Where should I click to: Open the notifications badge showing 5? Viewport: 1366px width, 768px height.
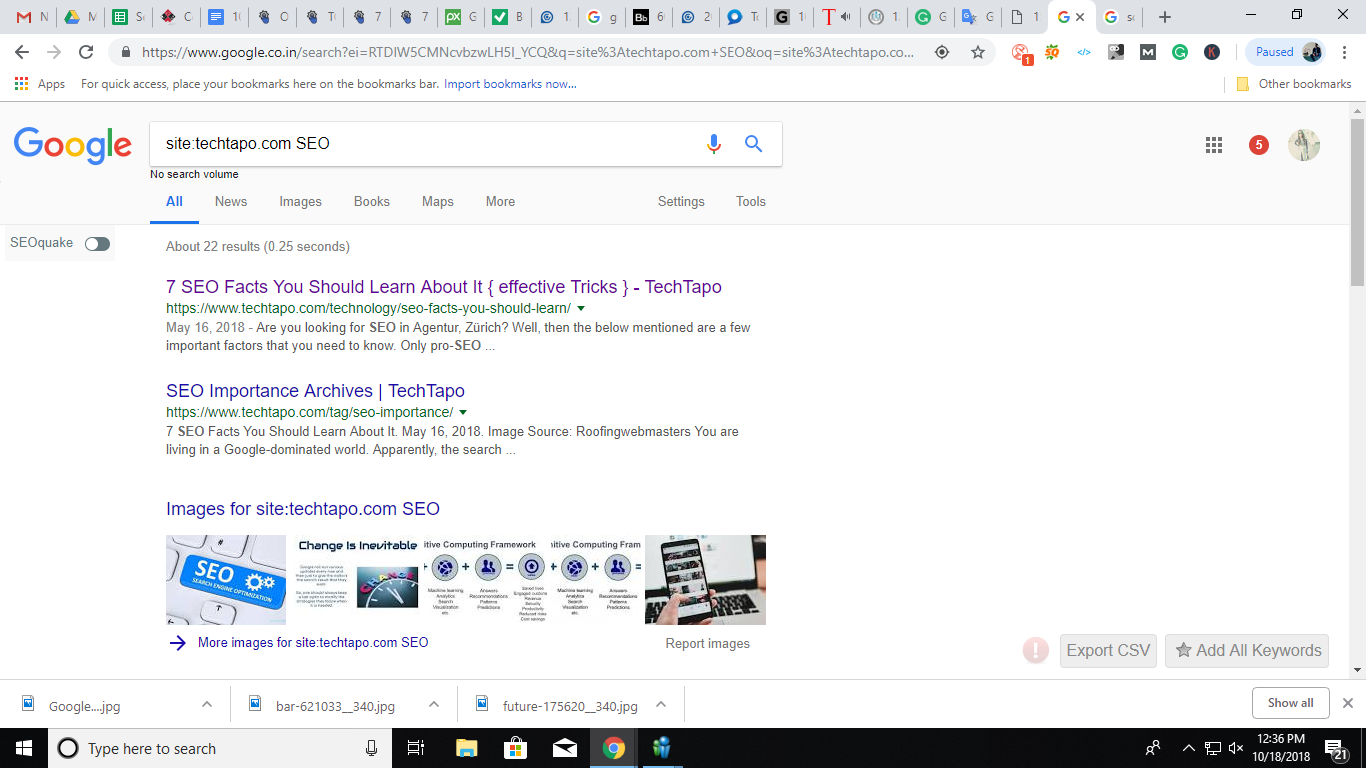(x=1259, y=145)
